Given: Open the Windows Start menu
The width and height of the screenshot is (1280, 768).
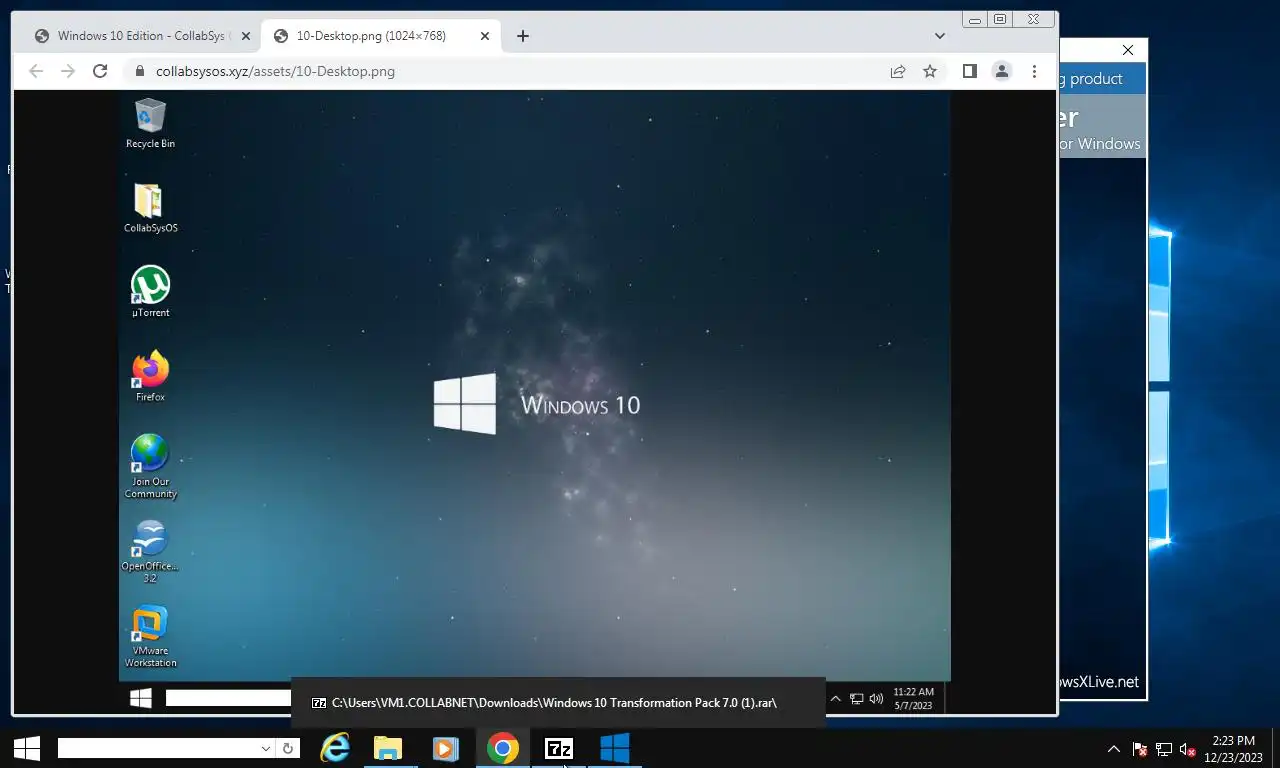Looking at the screenshot, I should (x=27, y=748).
